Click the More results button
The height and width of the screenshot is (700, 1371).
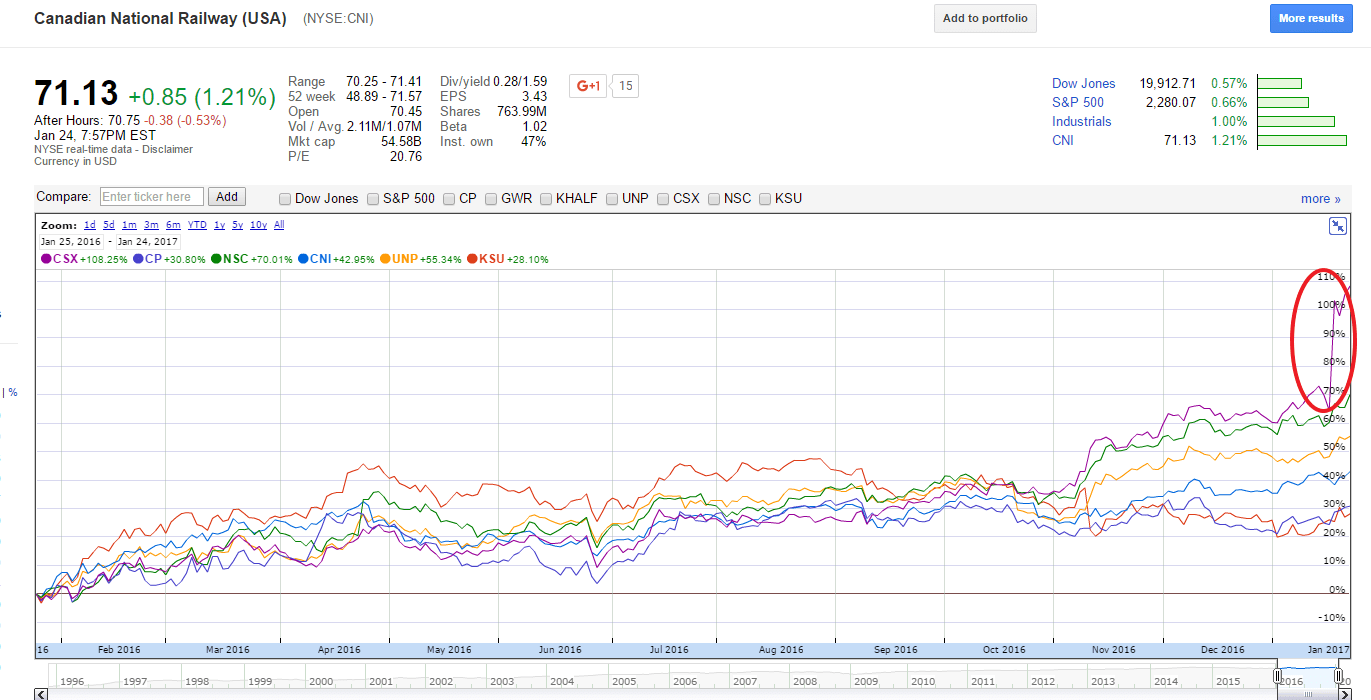[x=1311, y=18]
